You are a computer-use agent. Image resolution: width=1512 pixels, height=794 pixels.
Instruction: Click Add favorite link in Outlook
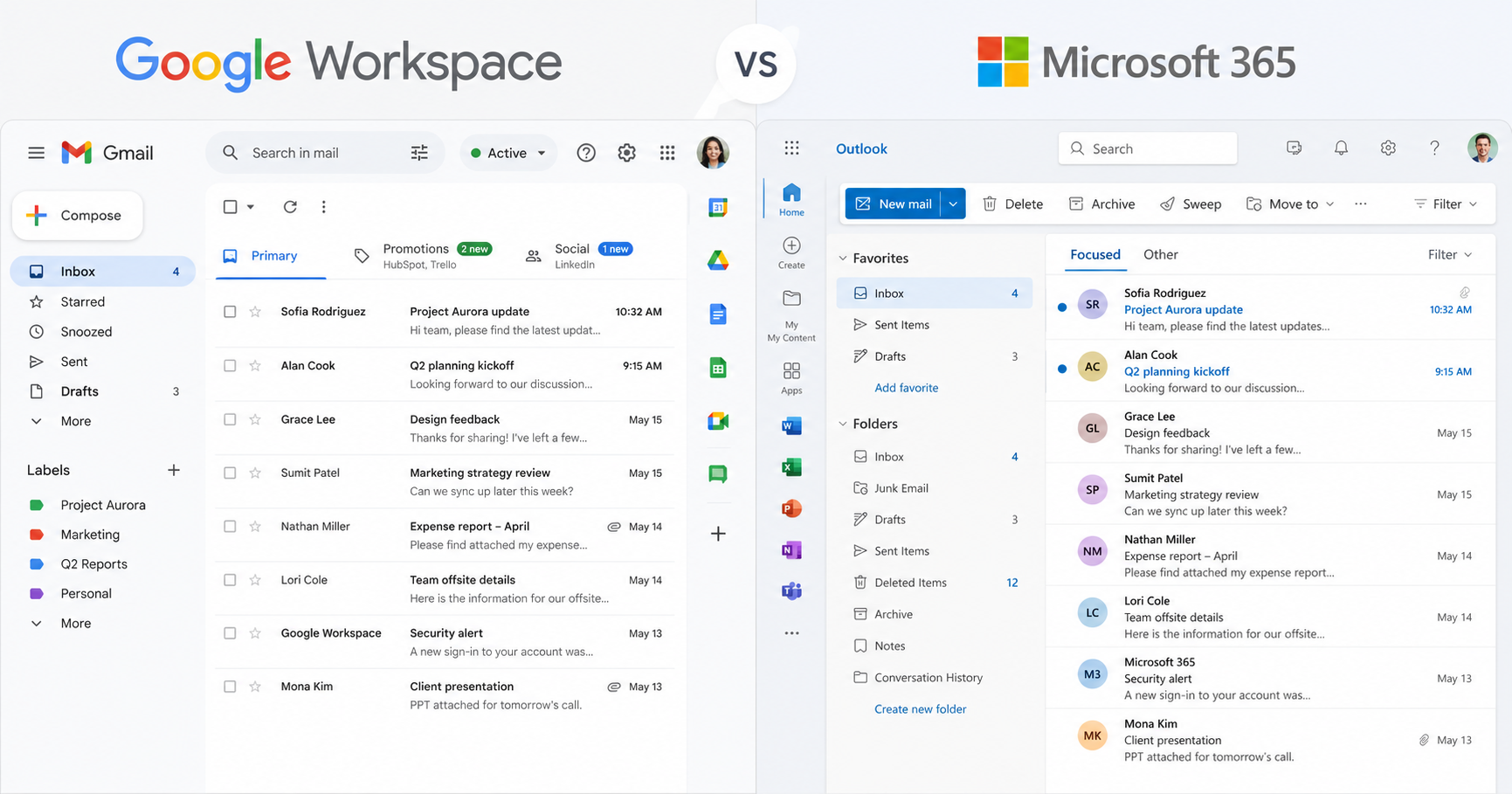(907, 388)
